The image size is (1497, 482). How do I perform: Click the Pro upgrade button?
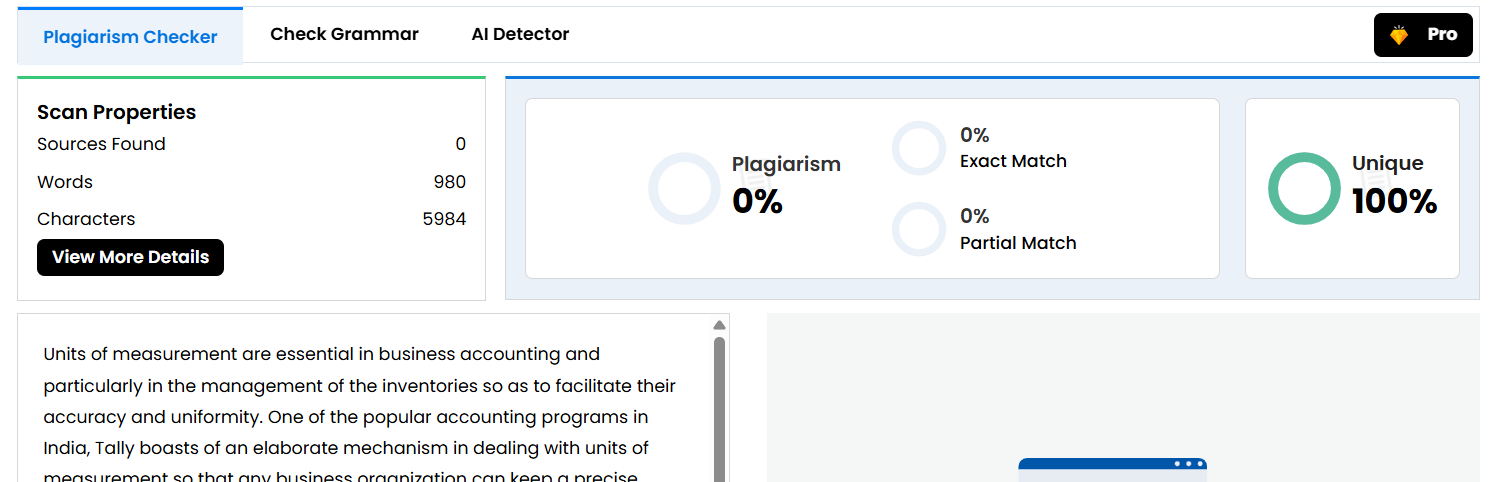click(x=1423, y=35)
